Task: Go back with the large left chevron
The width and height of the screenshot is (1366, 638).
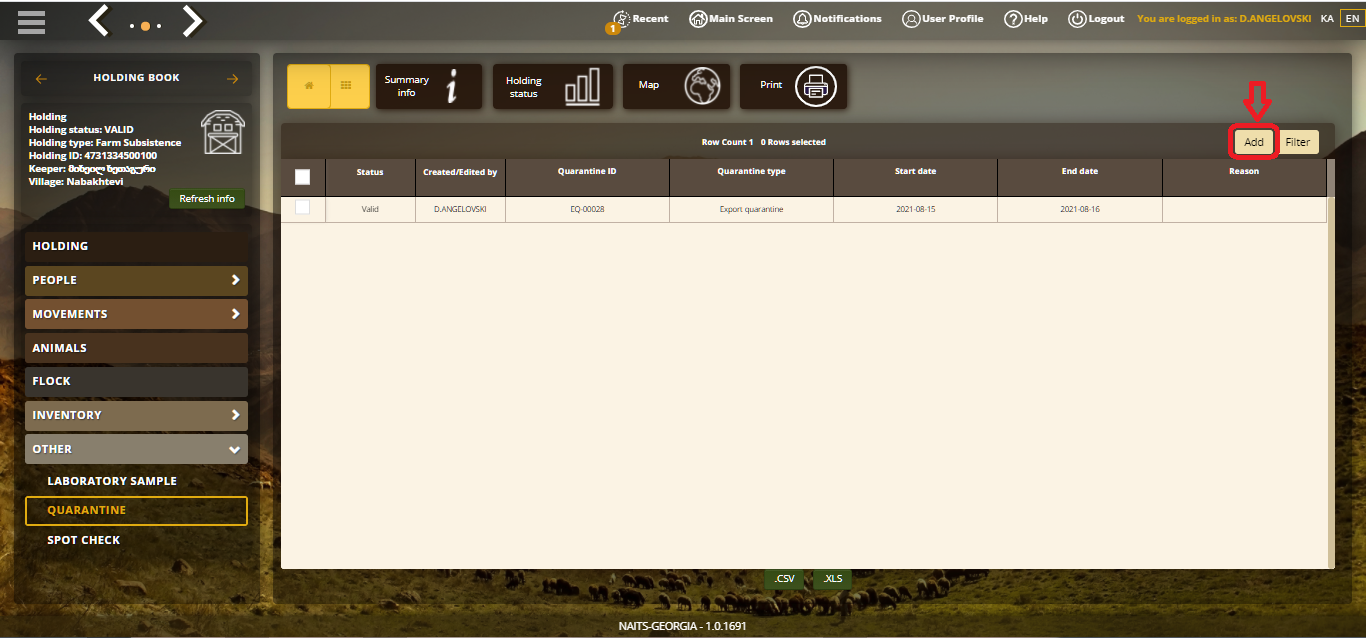Action: tap(99, 21)
